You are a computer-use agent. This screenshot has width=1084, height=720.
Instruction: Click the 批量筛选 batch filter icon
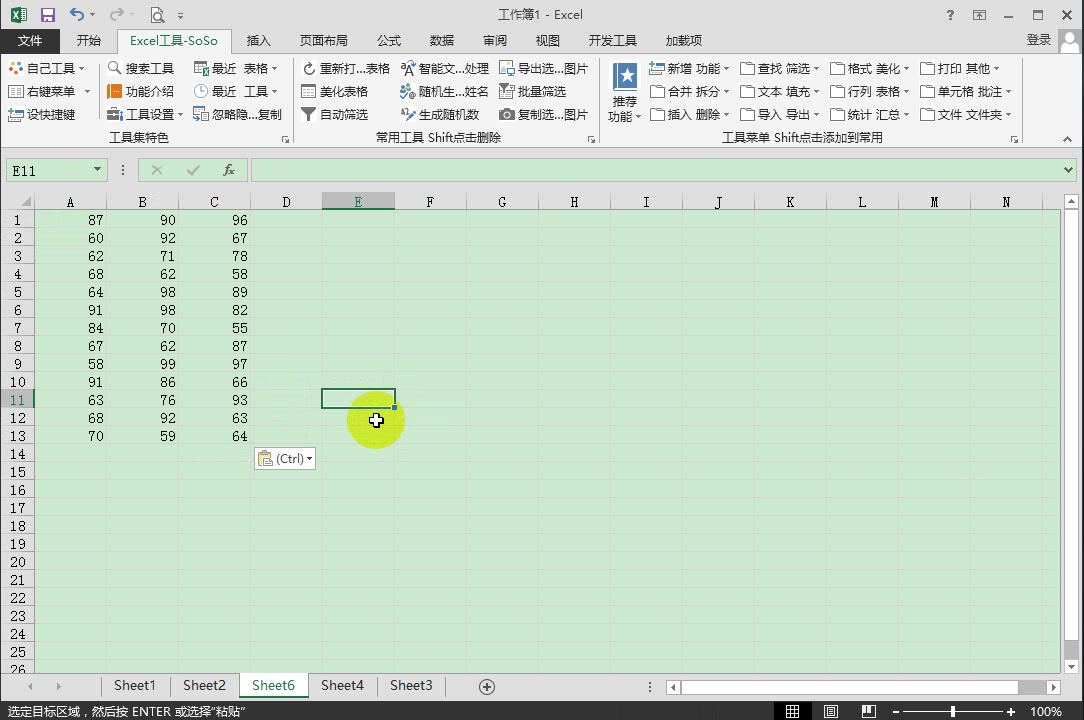(535, 91)
